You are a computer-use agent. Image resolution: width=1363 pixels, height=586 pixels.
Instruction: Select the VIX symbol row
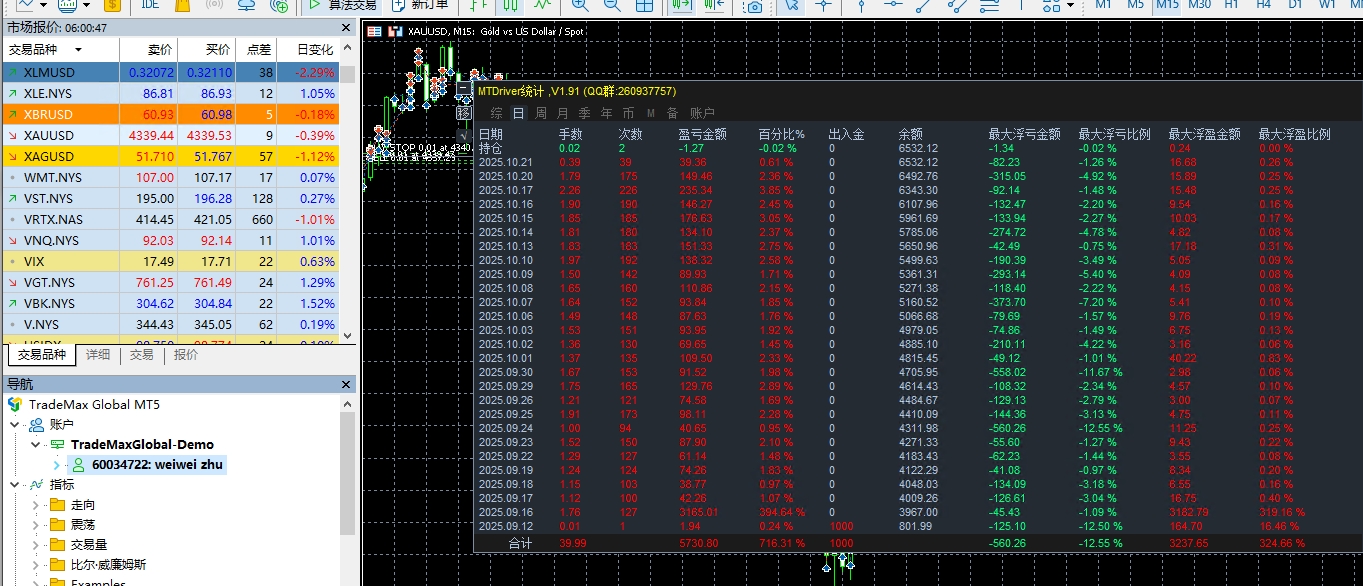170,261
